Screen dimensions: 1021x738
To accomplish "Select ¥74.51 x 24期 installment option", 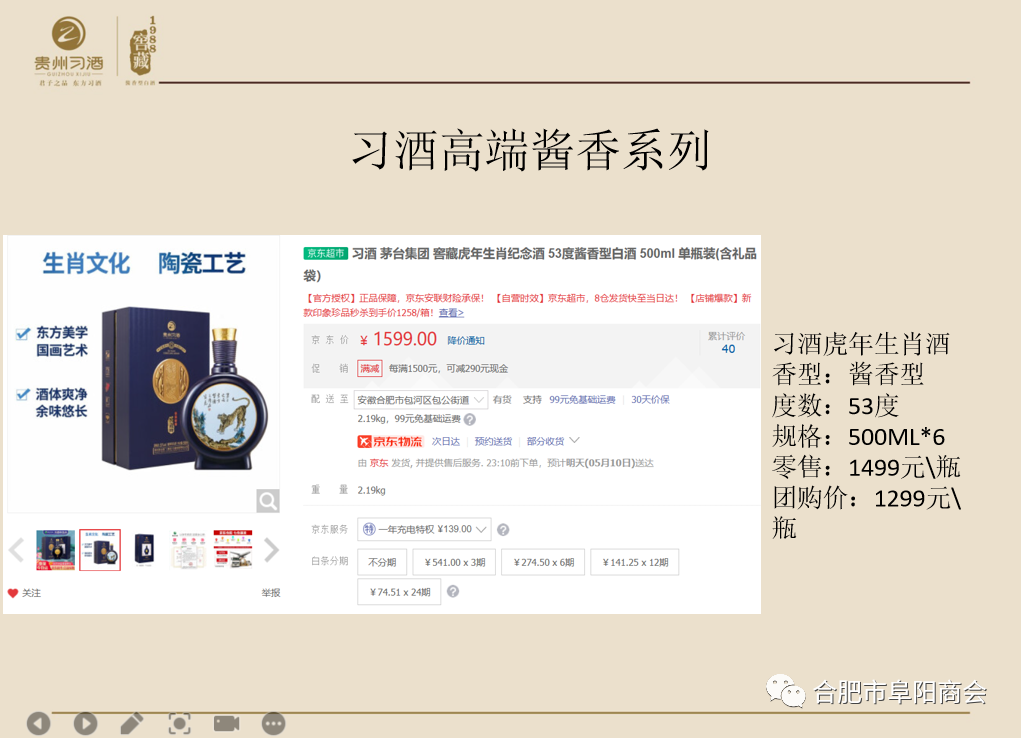I will (399, 592).
